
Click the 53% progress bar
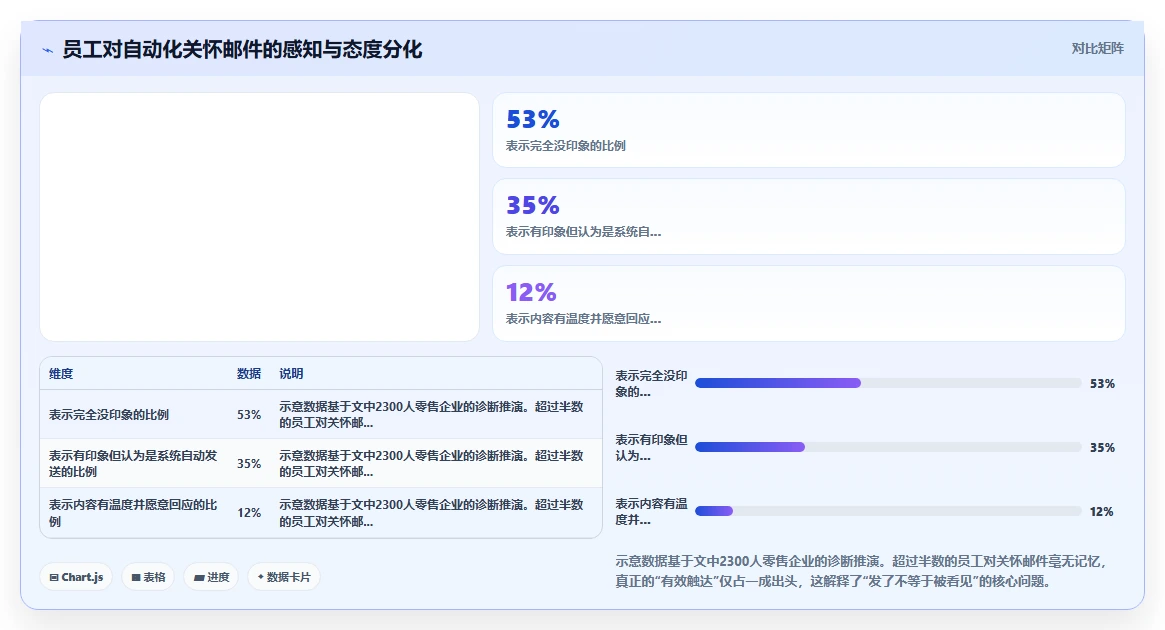tap(888, 383)
